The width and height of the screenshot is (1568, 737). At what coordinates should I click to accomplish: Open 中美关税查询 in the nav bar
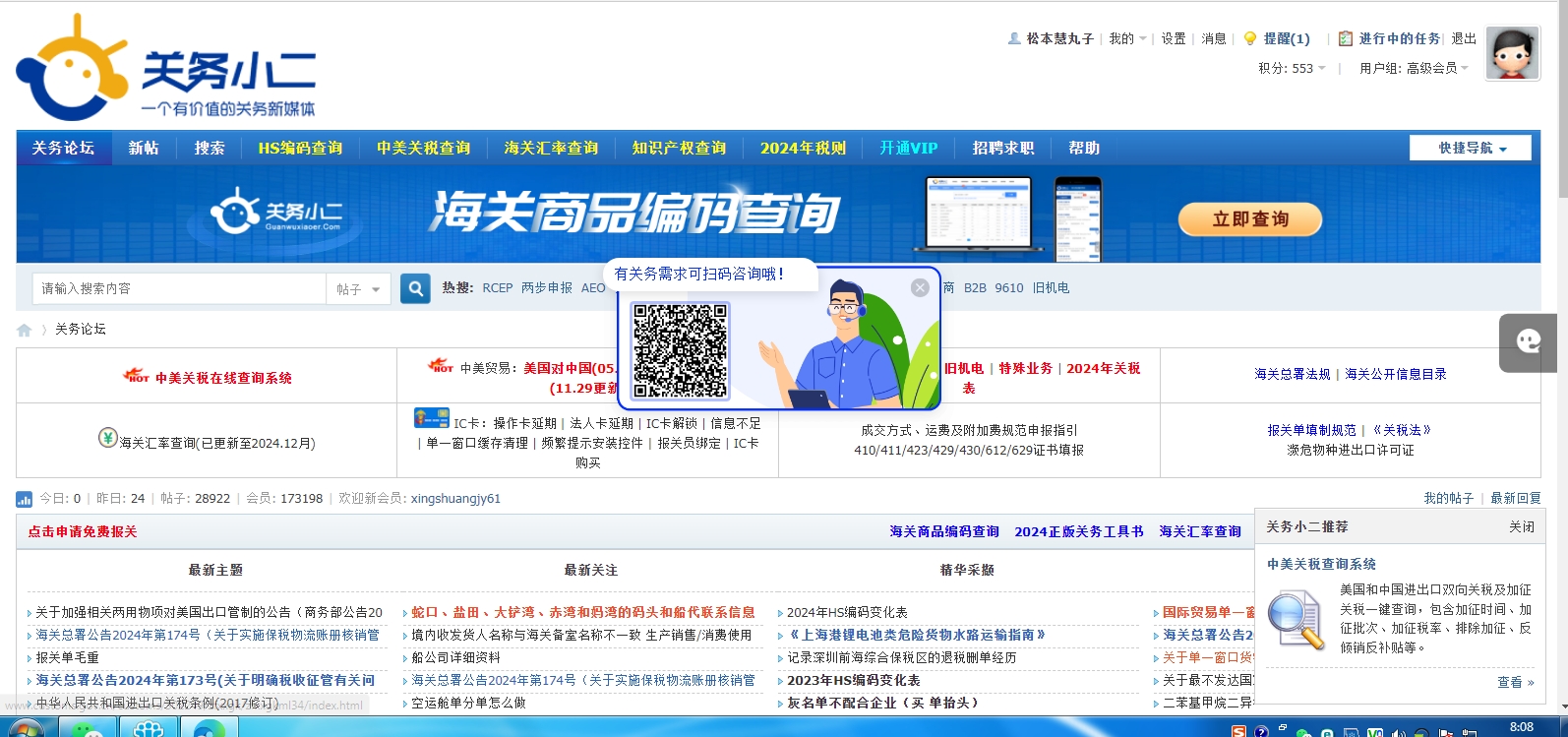[x=423, y=148]
